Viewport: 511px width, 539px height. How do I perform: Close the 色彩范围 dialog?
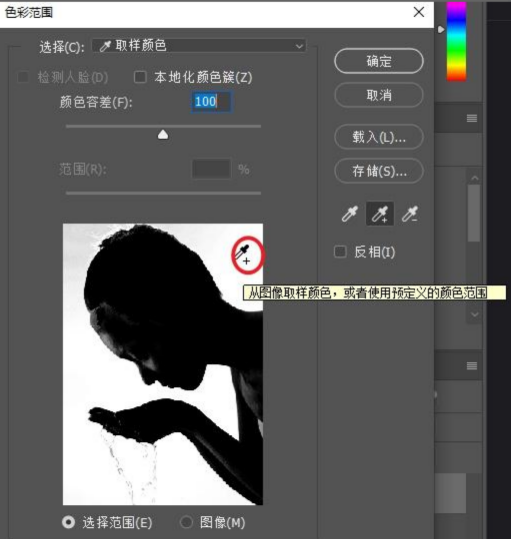tap(419, 12)
